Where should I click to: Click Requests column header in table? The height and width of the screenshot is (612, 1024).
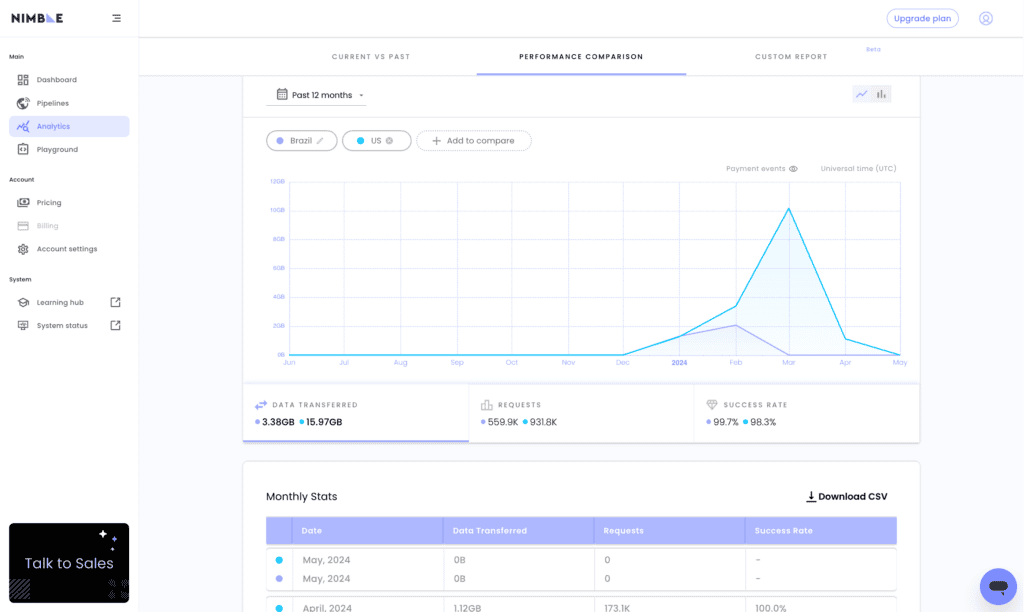[669, 531]
